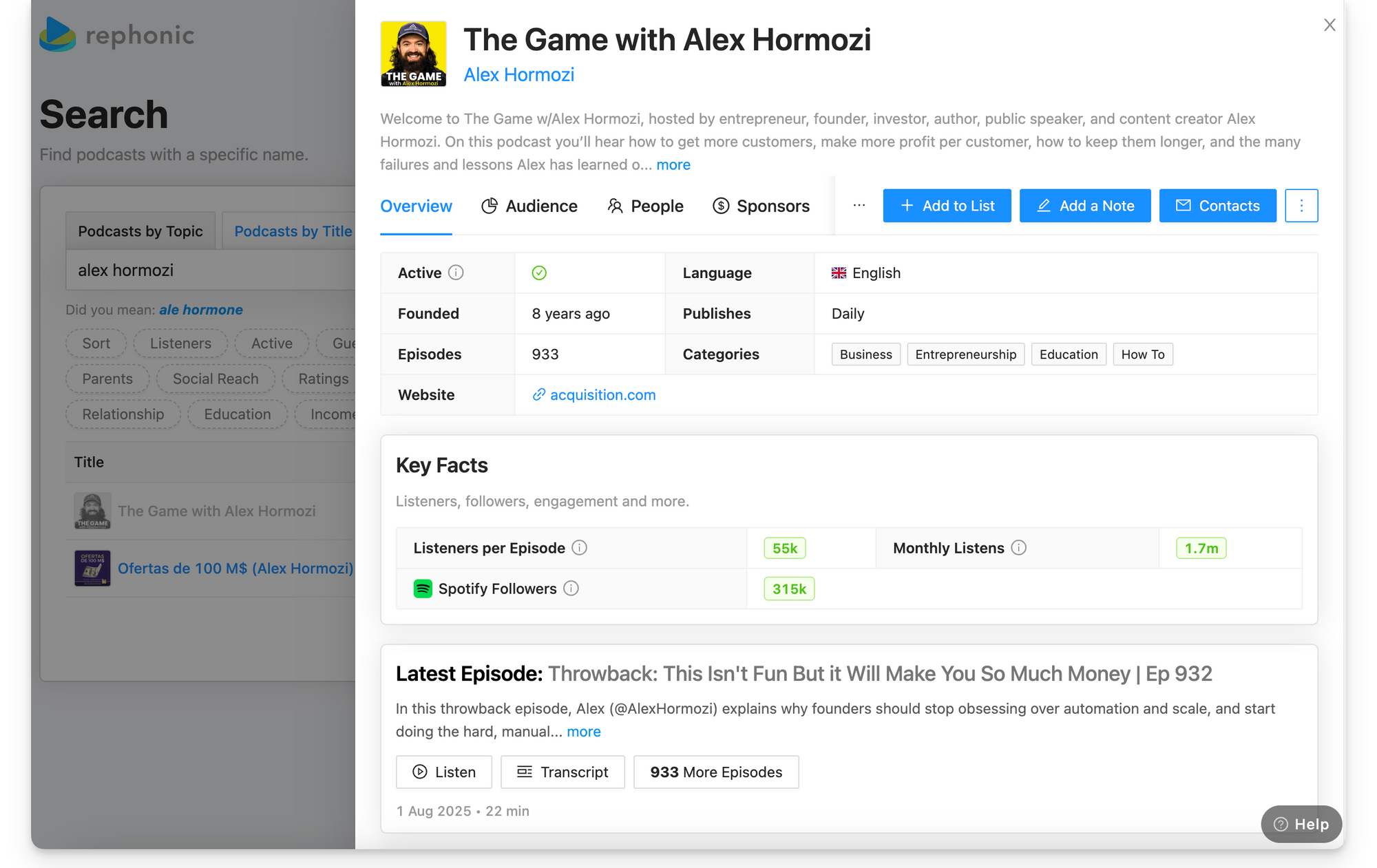This screenshot has width=1377, height=868.
Task: Open the episode Transcript
Action: [563, 772]
